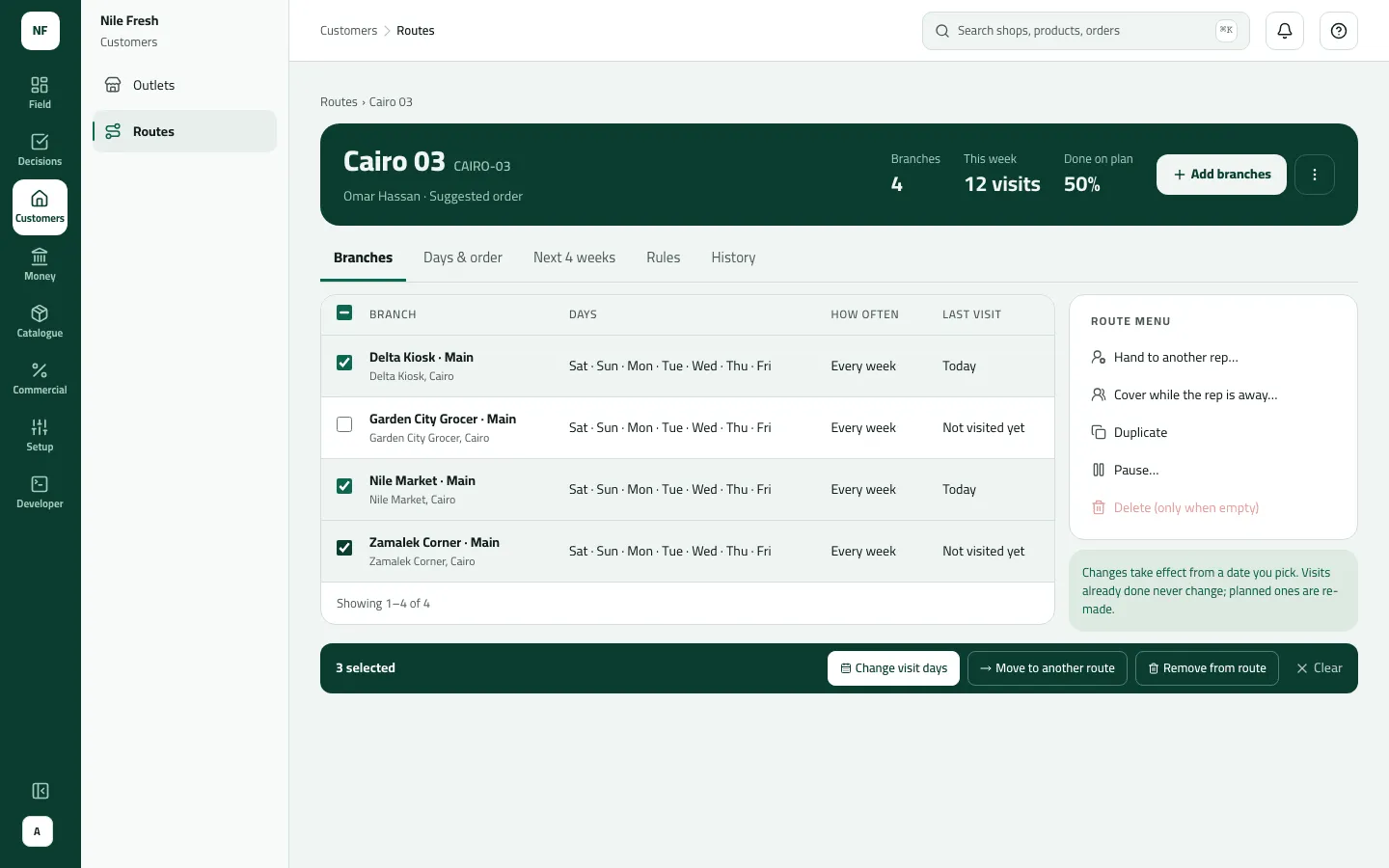Click the Routes link above the Cairo 03 header
1389x868 pixels.
[x=339, y=102]
